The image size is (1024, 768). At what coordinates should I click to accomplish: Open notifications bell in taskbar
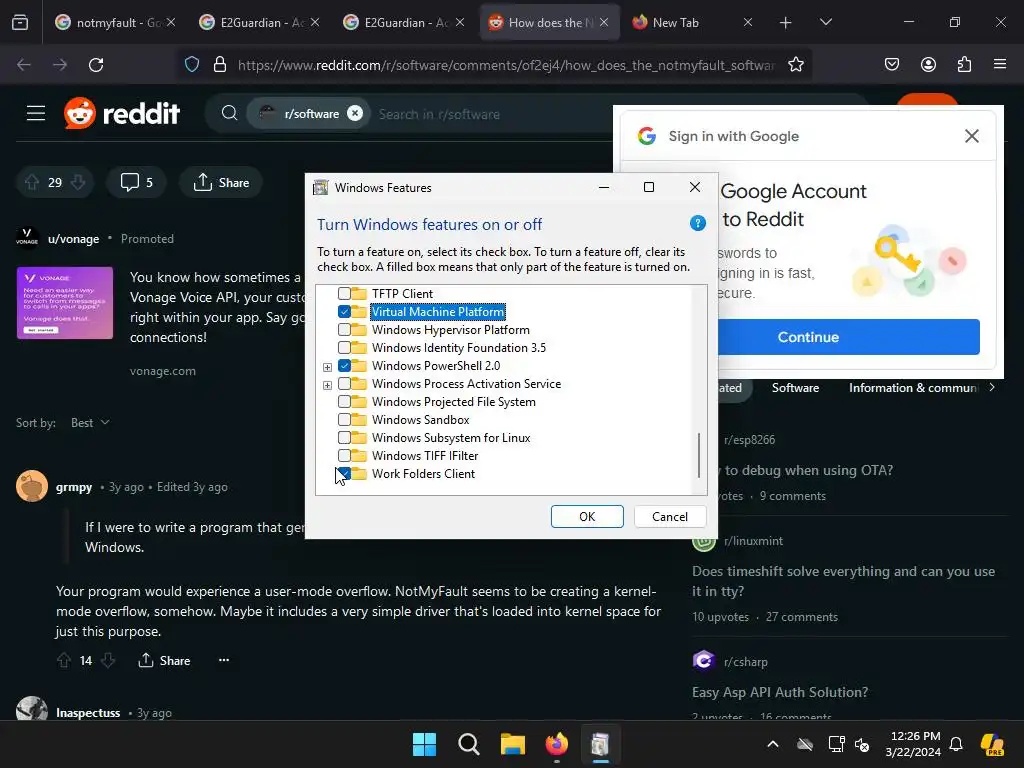[956, 744]
